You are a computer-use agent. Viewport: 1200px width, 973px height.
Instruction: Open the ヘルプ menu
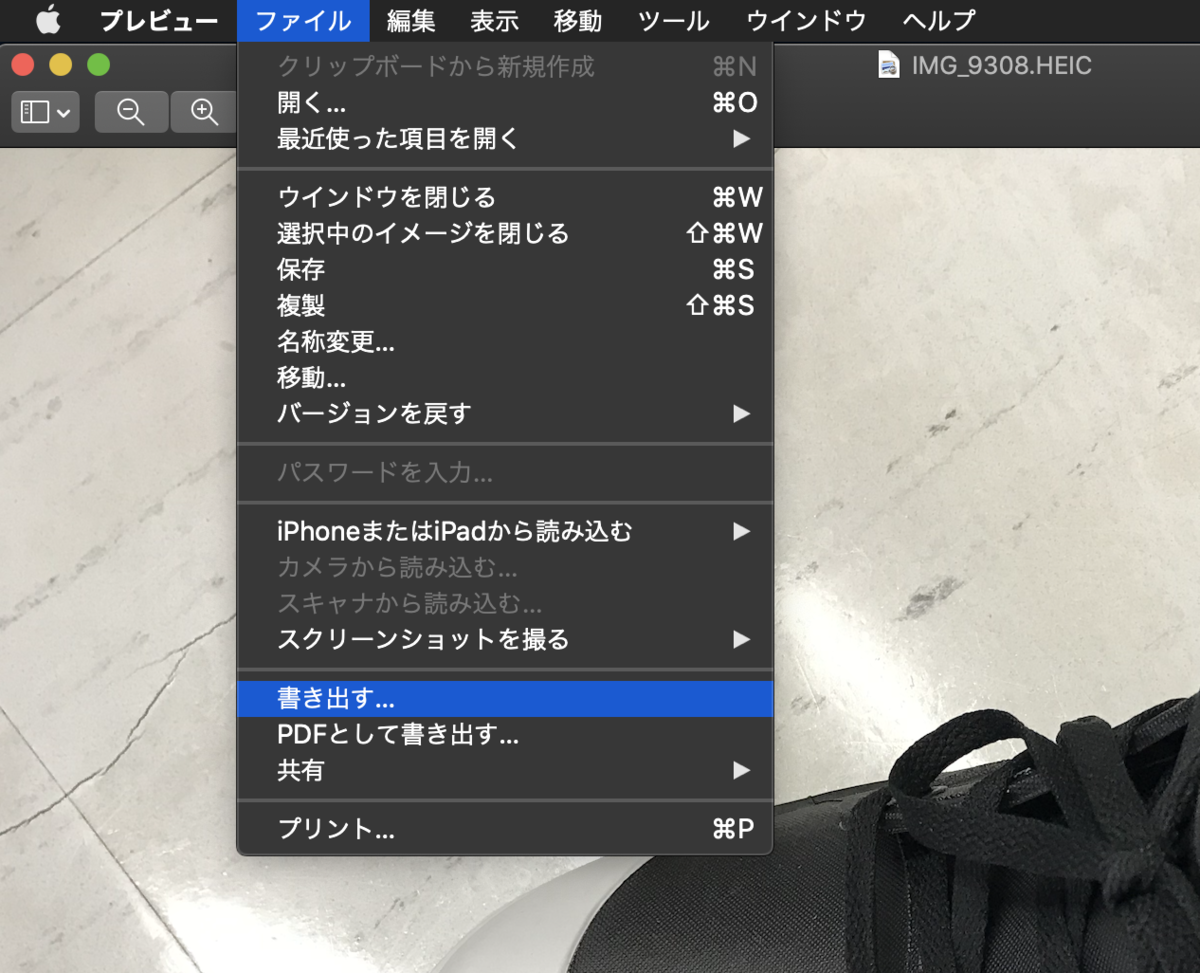[x=937, y=20]
